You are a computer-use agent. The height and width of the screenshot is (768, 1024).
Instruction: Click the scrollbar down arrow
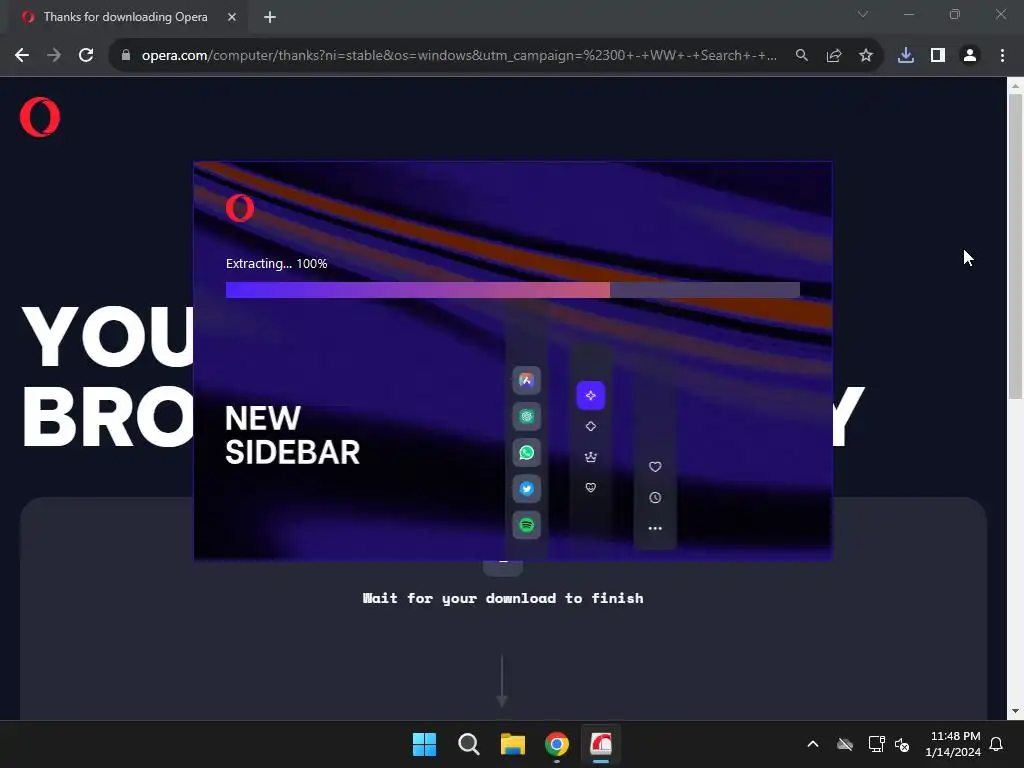click(x=1015, y=711)
